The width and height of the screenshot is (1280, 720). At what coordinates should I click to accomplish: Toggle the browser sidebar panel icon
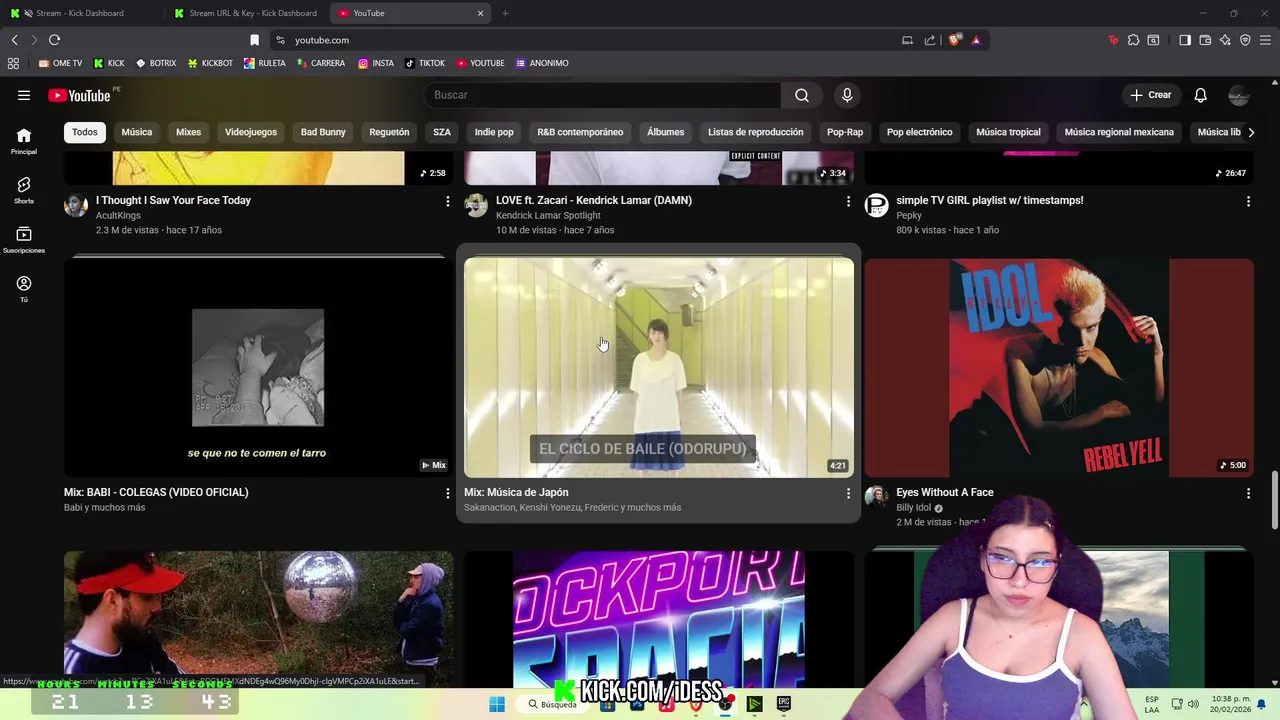(x=1185, y=40)
